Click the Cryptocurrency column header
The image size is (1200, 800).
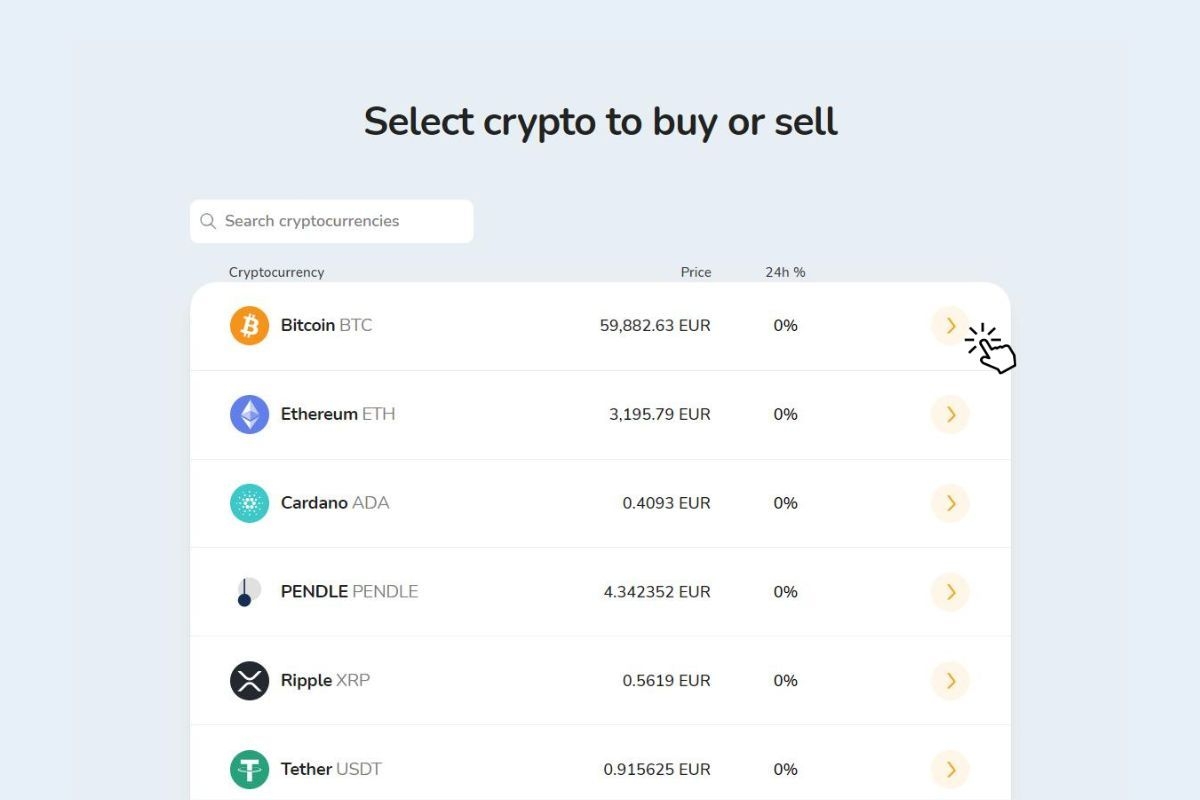click(x=276, y=272)
